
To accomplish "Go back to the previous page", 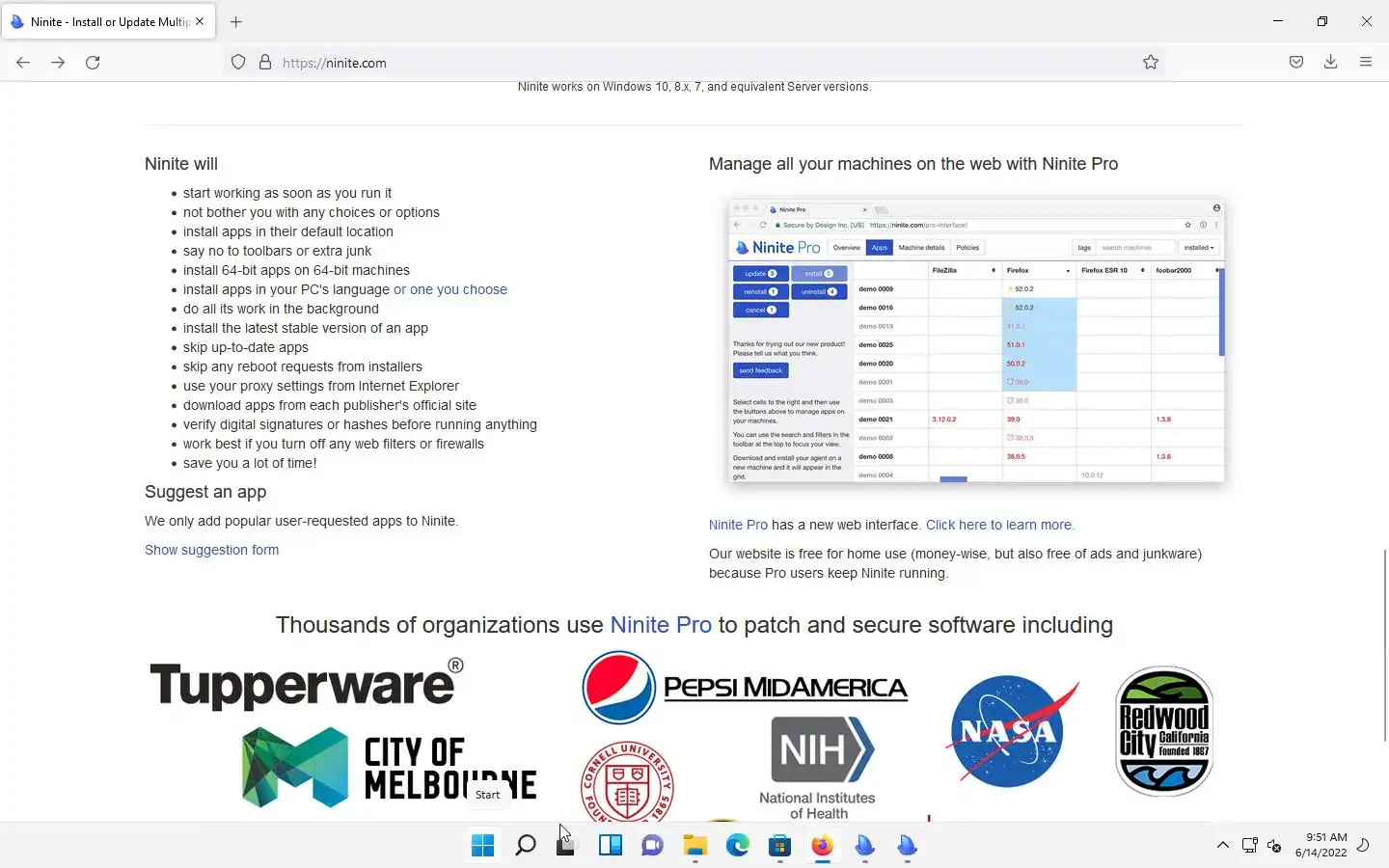I will (23, 63).
